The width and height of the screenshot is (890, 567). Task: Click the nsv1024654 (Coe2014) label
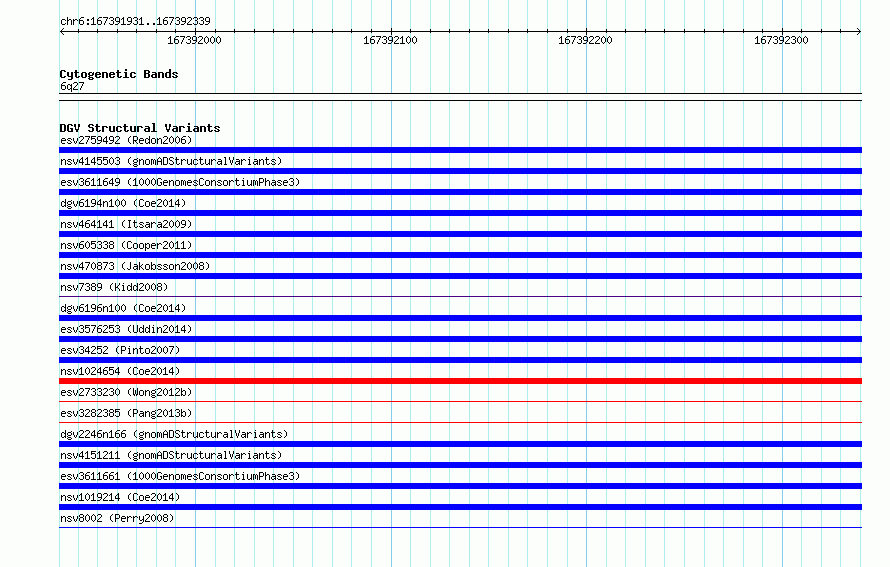click(x=120, y=371)
